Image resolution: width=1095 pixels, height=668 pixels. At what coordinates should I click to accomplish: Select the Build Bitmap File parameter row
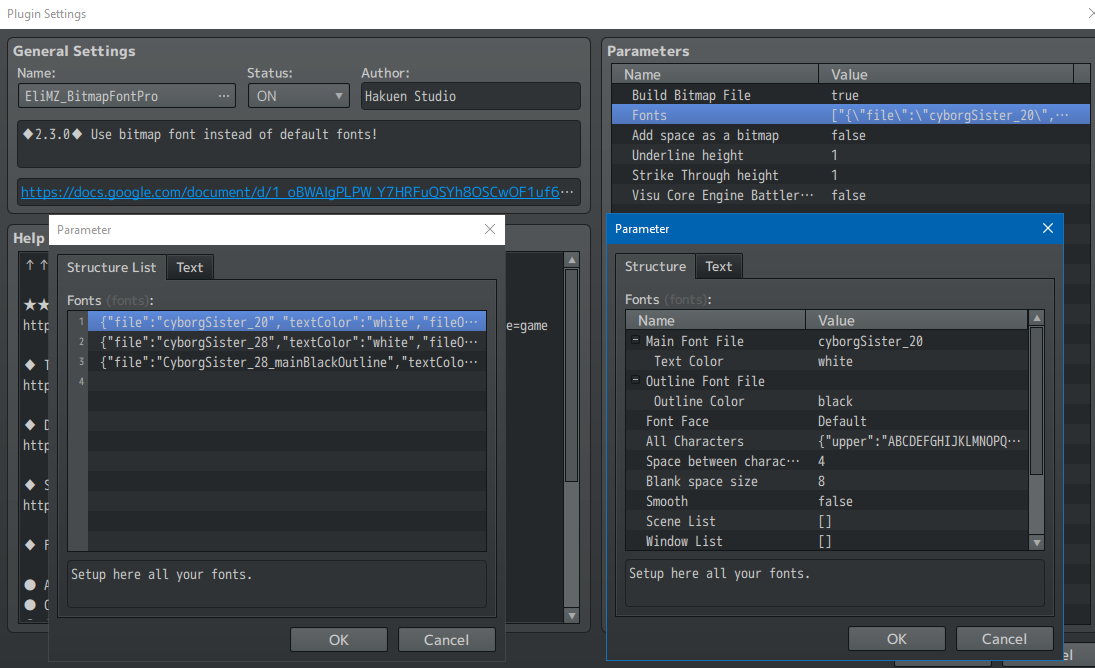850,95
